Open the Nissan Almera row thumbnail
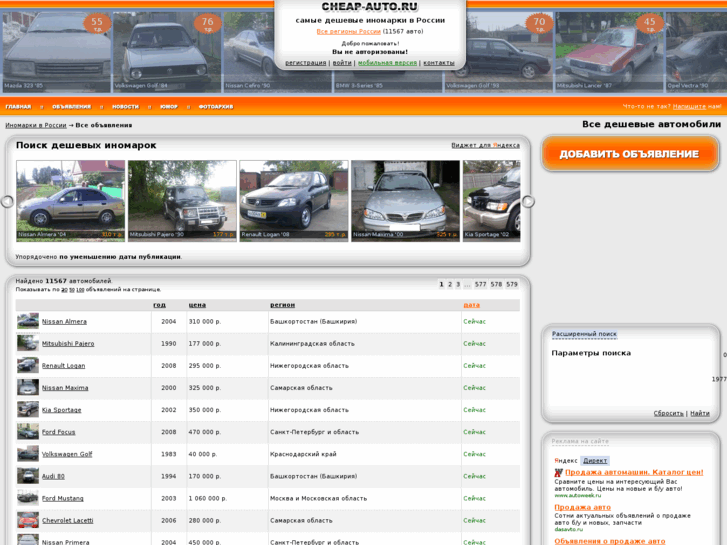 tap(28, 321)
